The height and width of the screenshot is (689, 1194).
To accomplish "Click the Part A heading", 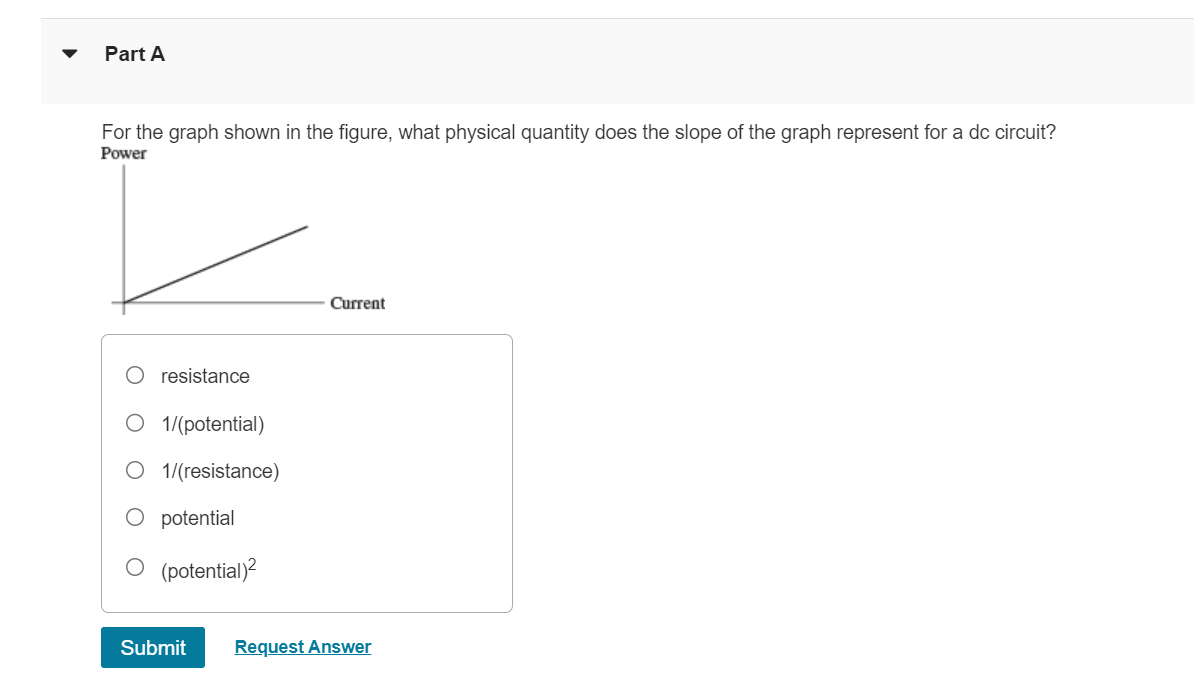I will [x=134, y=54].
